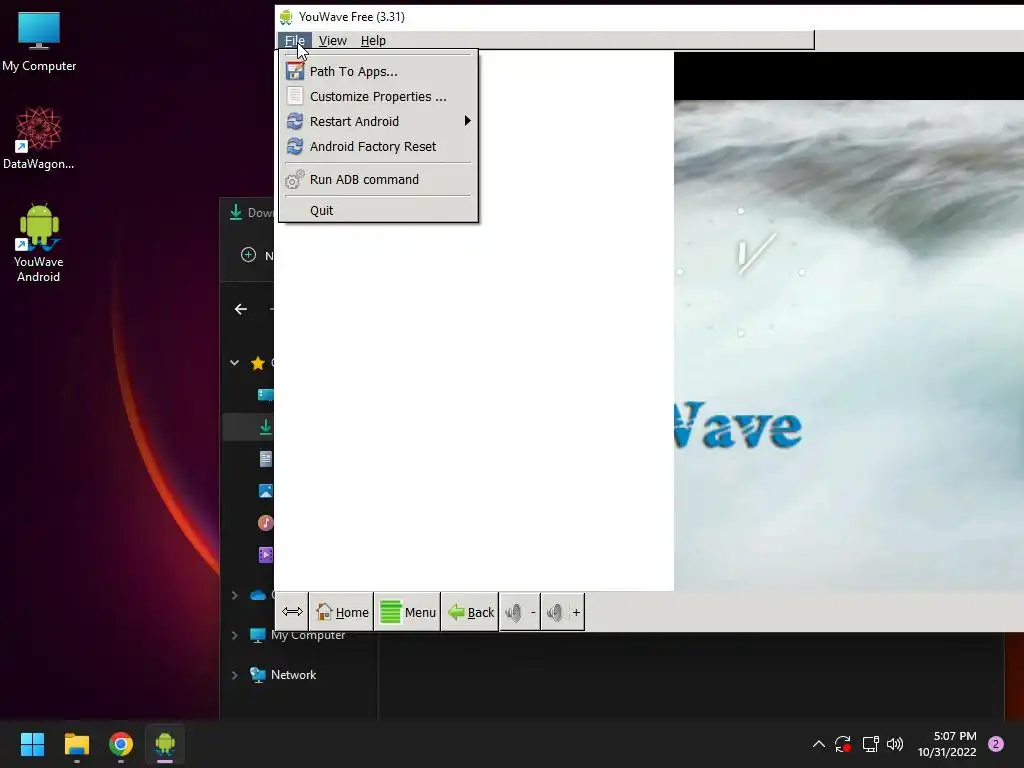Click the Back button in YouWave toolbar

point(470,612)
